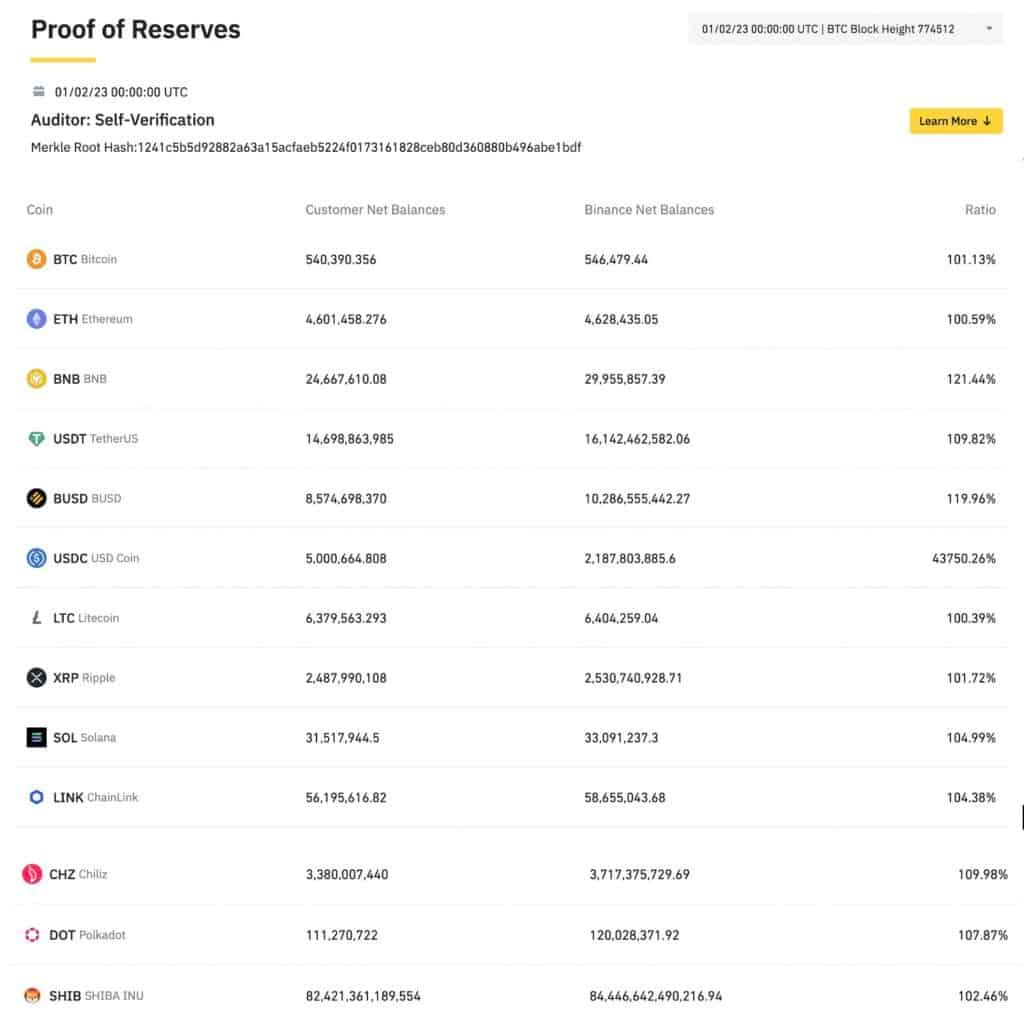The width and height of the screenshot is (1024, 1016).
Task: Click the Solana SOL coin icon
Action: pyautogui.click(x=36, y=738)
